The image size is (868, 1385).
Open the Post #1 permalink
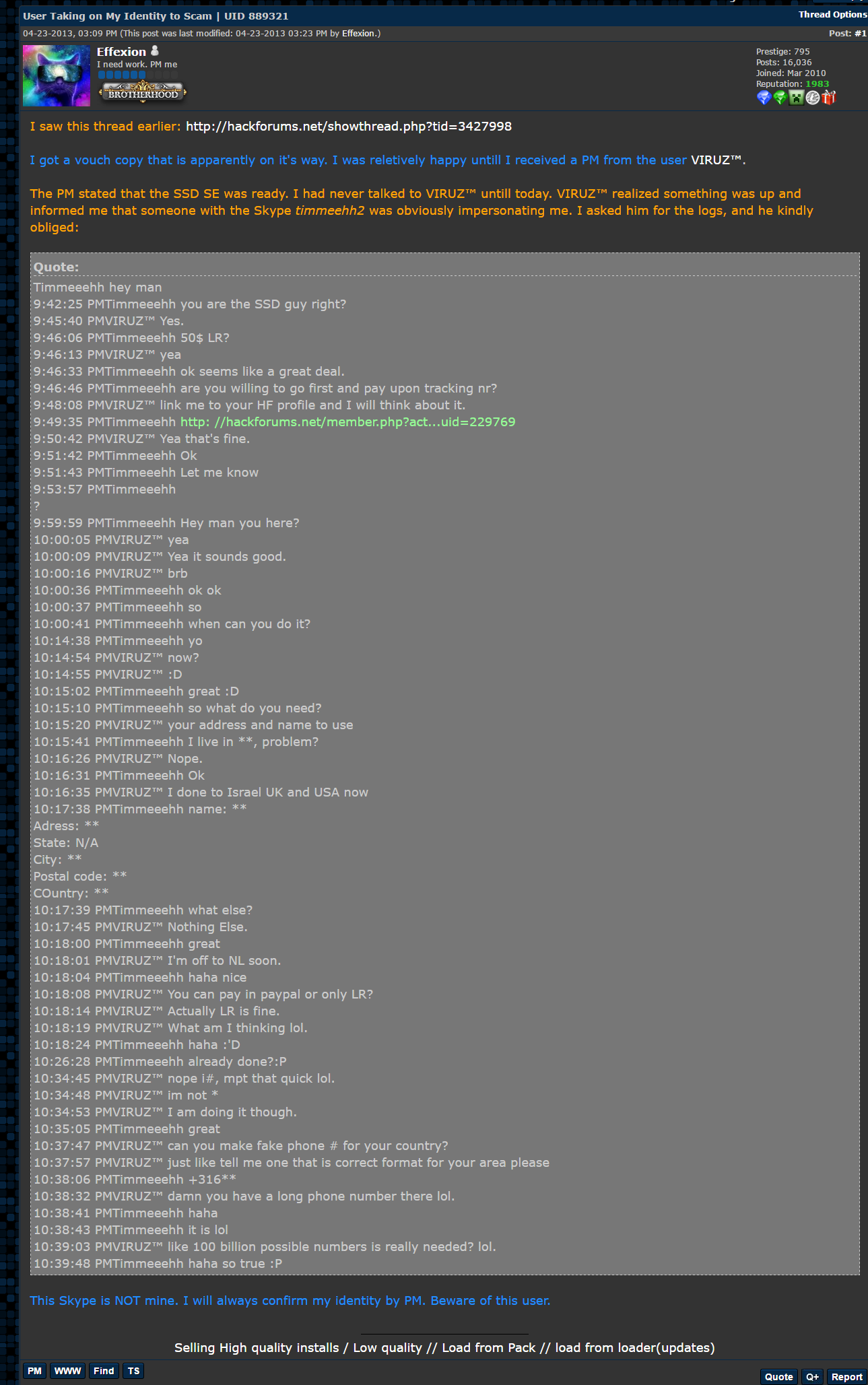point(861,33)
